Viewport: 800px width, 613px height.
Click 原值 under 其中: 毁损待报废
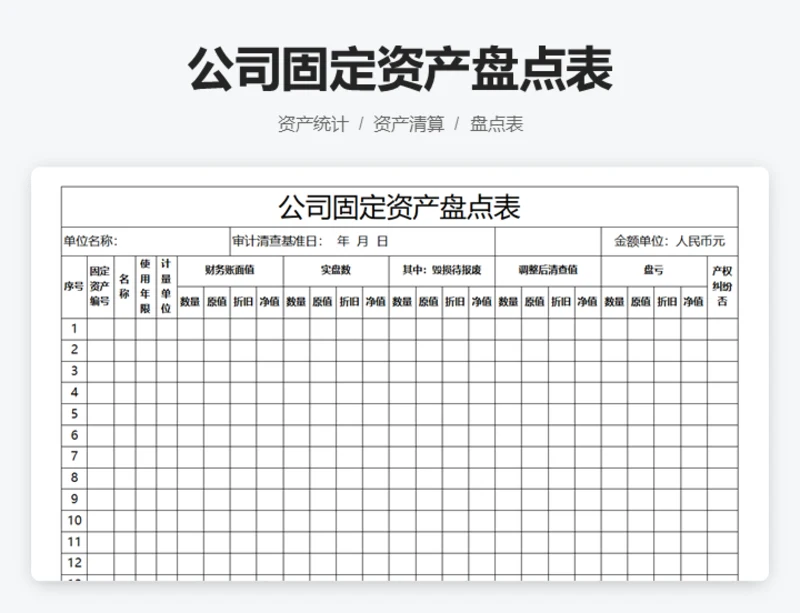click(429, 302)
